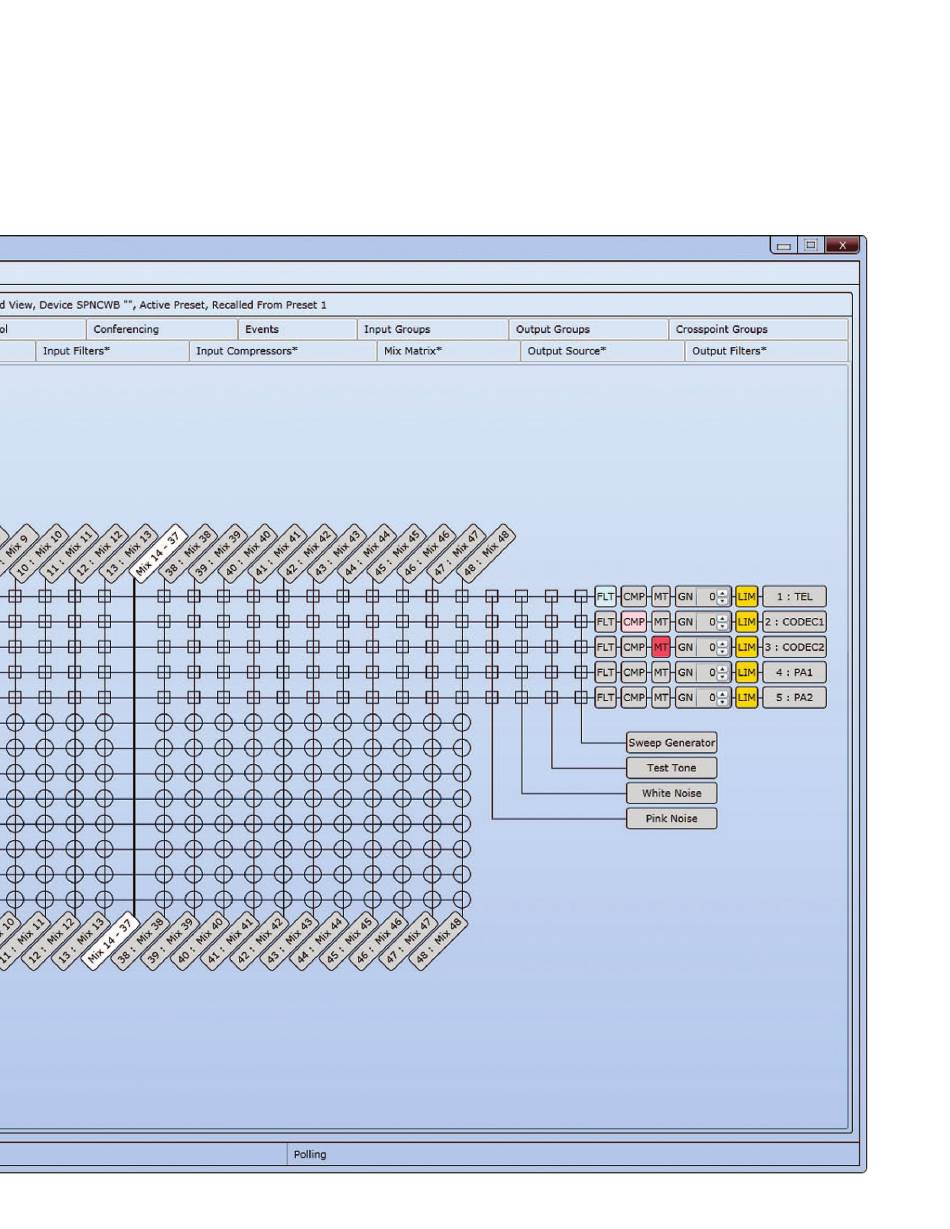Open the CMP block on the 5 : PA2 row
Image resolution: width=950 pixels, height=1229 pixels.
[x=634, y=698]
